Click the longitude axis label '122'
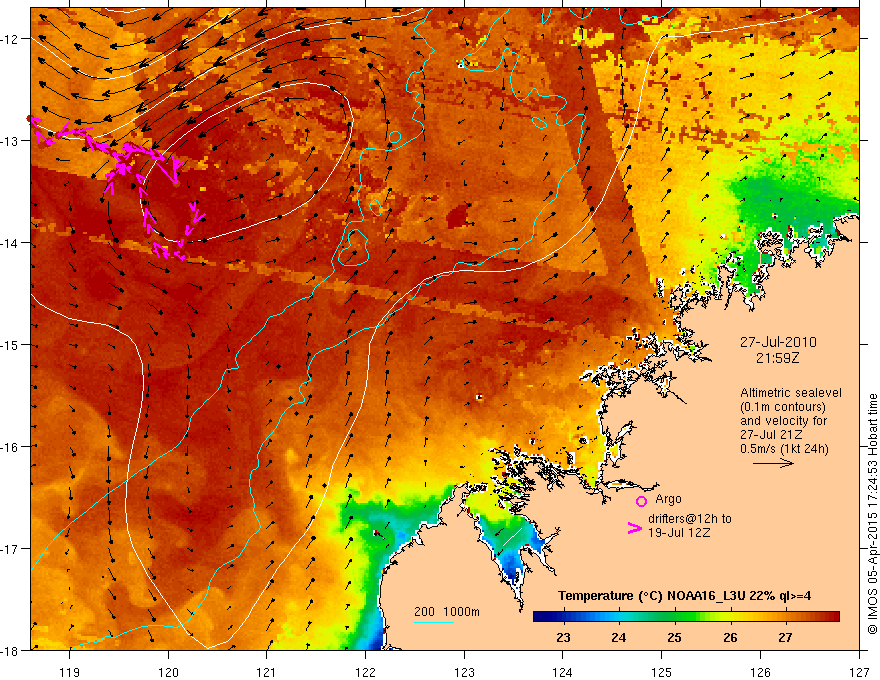 click(365, 672)
